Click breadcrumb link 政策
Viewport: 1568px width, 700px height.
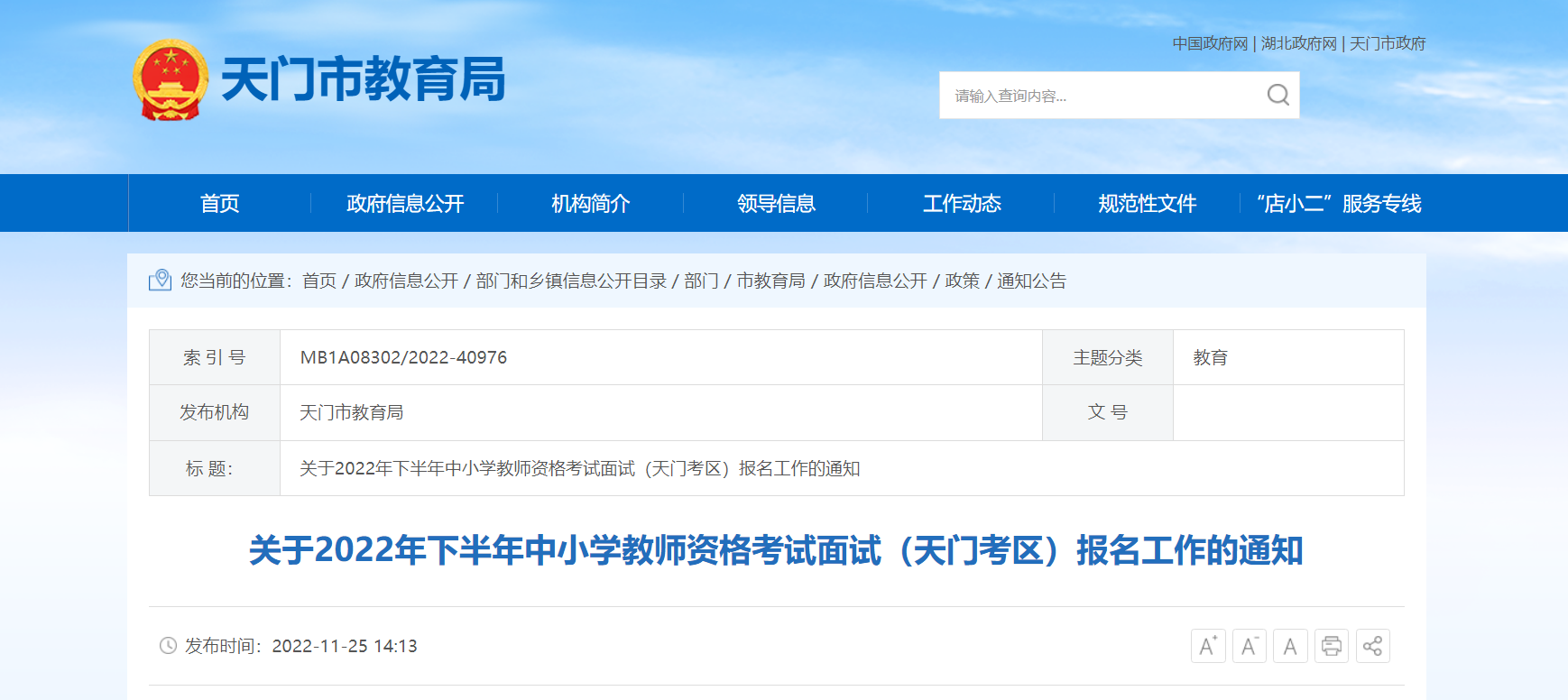(963, 281)
